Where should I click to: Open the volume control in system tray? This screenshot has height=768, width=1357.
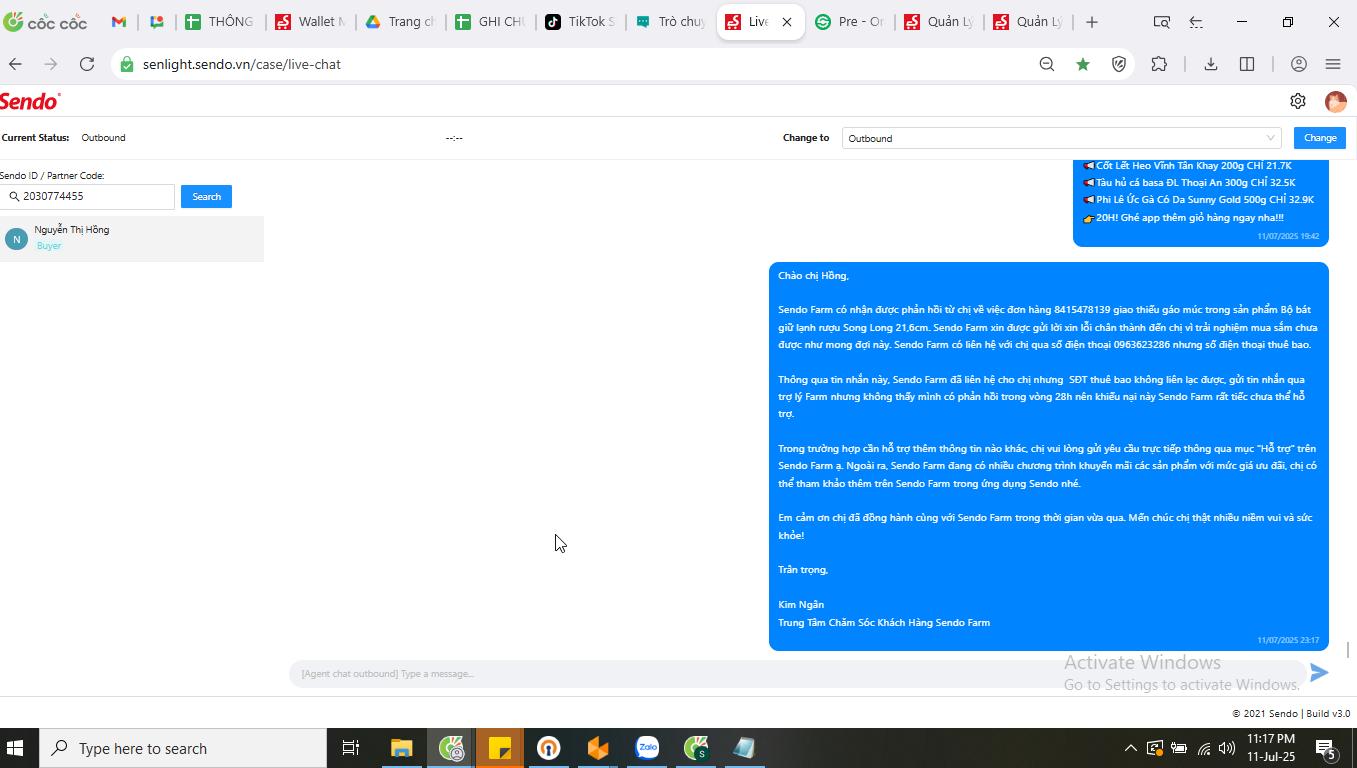tap(1226, 748)
